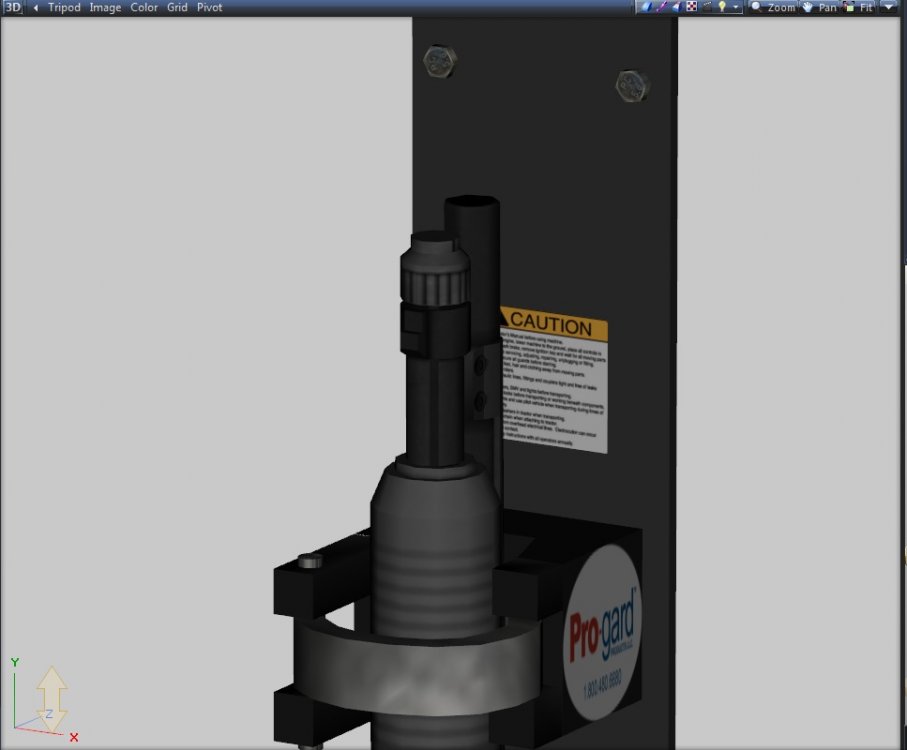Collapse the menu using left arrow
This screenshot has width=907, height=750.
pyautogui.click(x=36, y=8)
